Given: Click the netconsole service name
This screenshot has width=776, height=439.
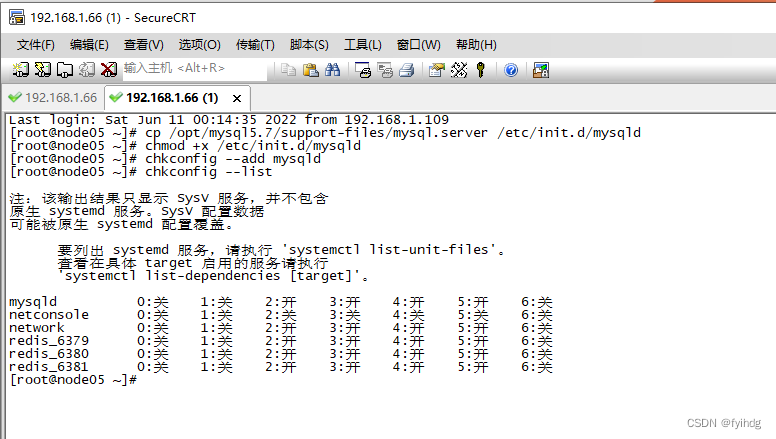Looking at the screenshot, I should click(x=48, y=314).
